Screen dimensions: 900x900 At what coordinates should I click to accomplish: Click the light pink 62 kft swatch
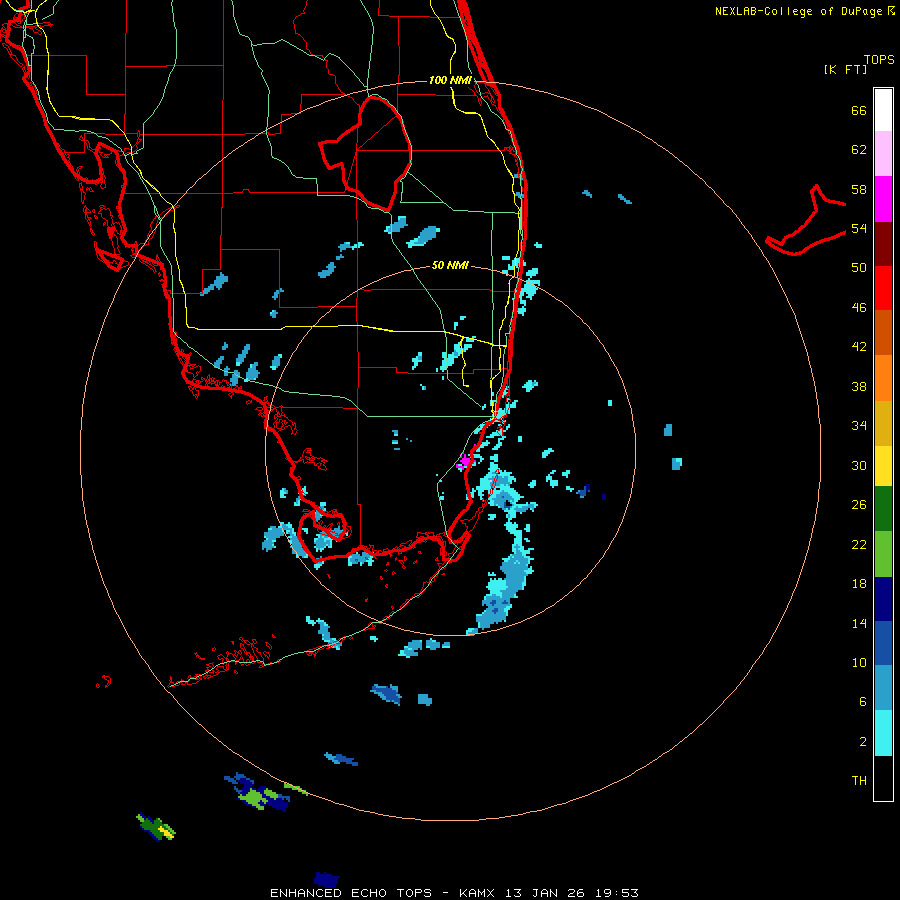point(883,154)
